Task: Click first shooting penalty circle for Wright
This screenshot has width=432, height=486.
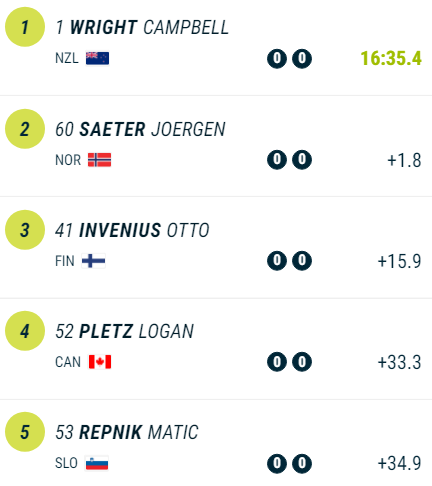Action: pyautogui.click(x=277, y=59)
